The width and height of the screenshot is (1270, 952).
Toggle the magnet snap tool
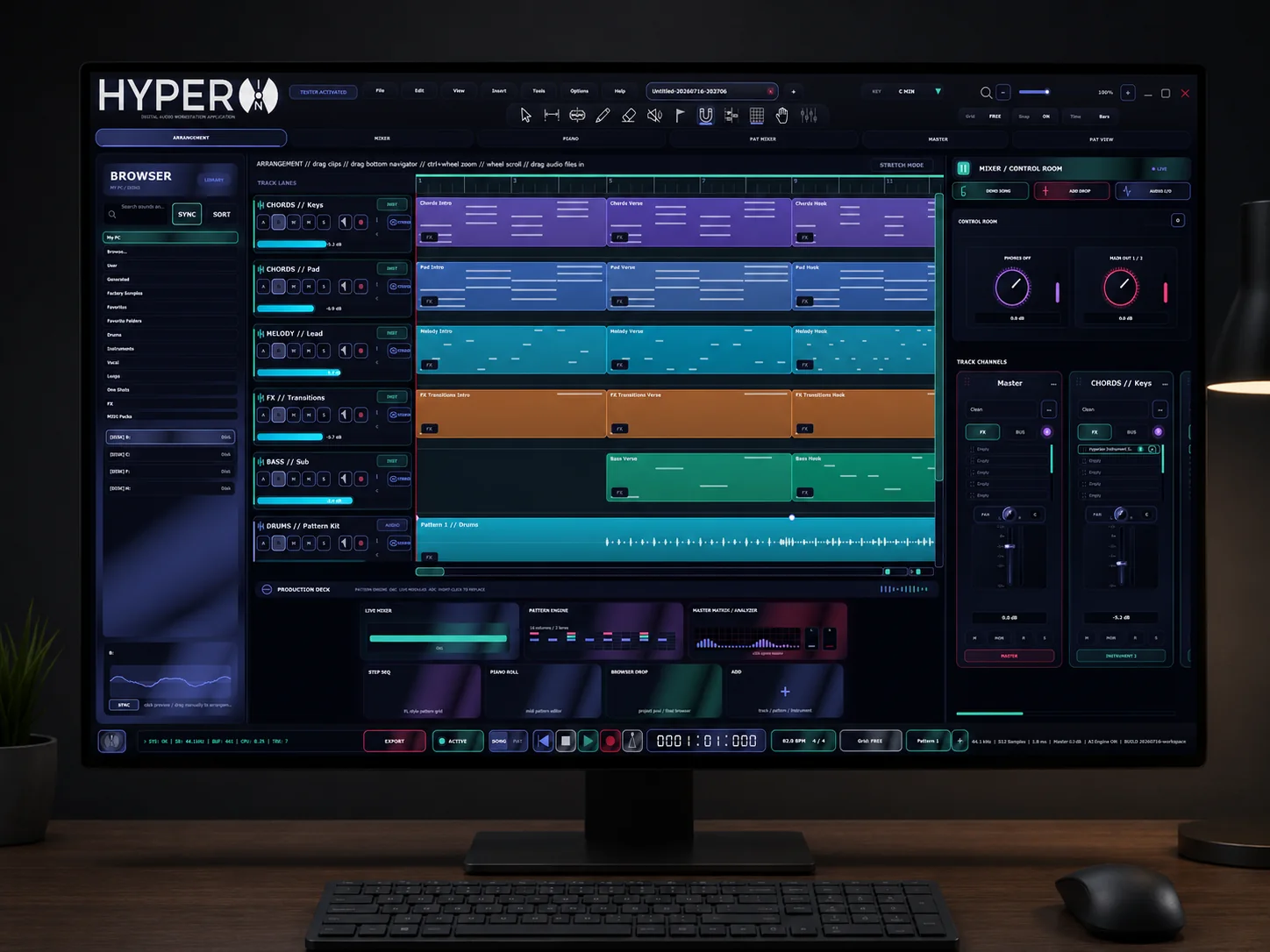point(705,116)
